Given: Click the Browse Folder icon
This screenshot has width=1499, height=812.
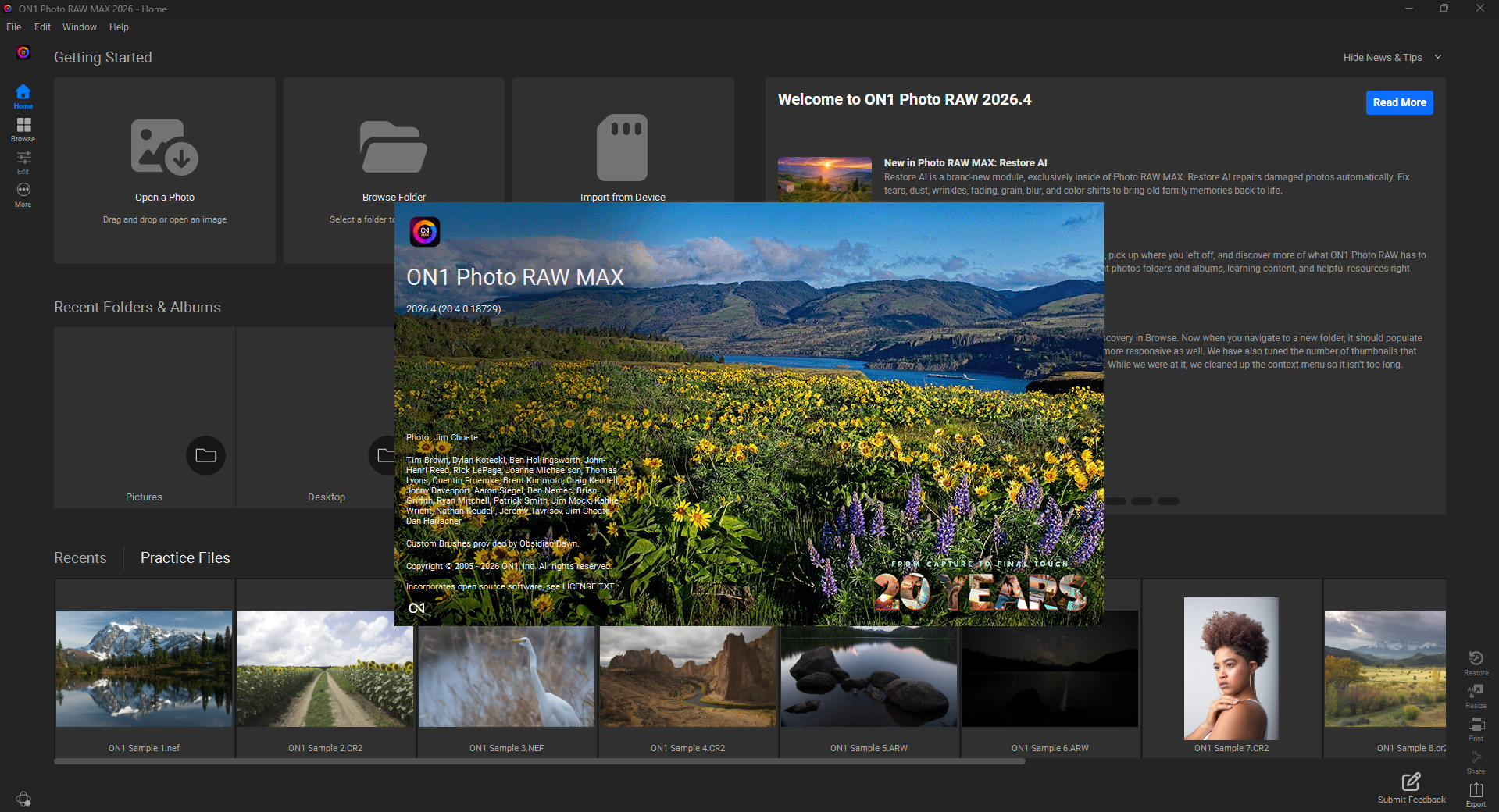Looking at the screenshot, I should [x=394, y=147].
